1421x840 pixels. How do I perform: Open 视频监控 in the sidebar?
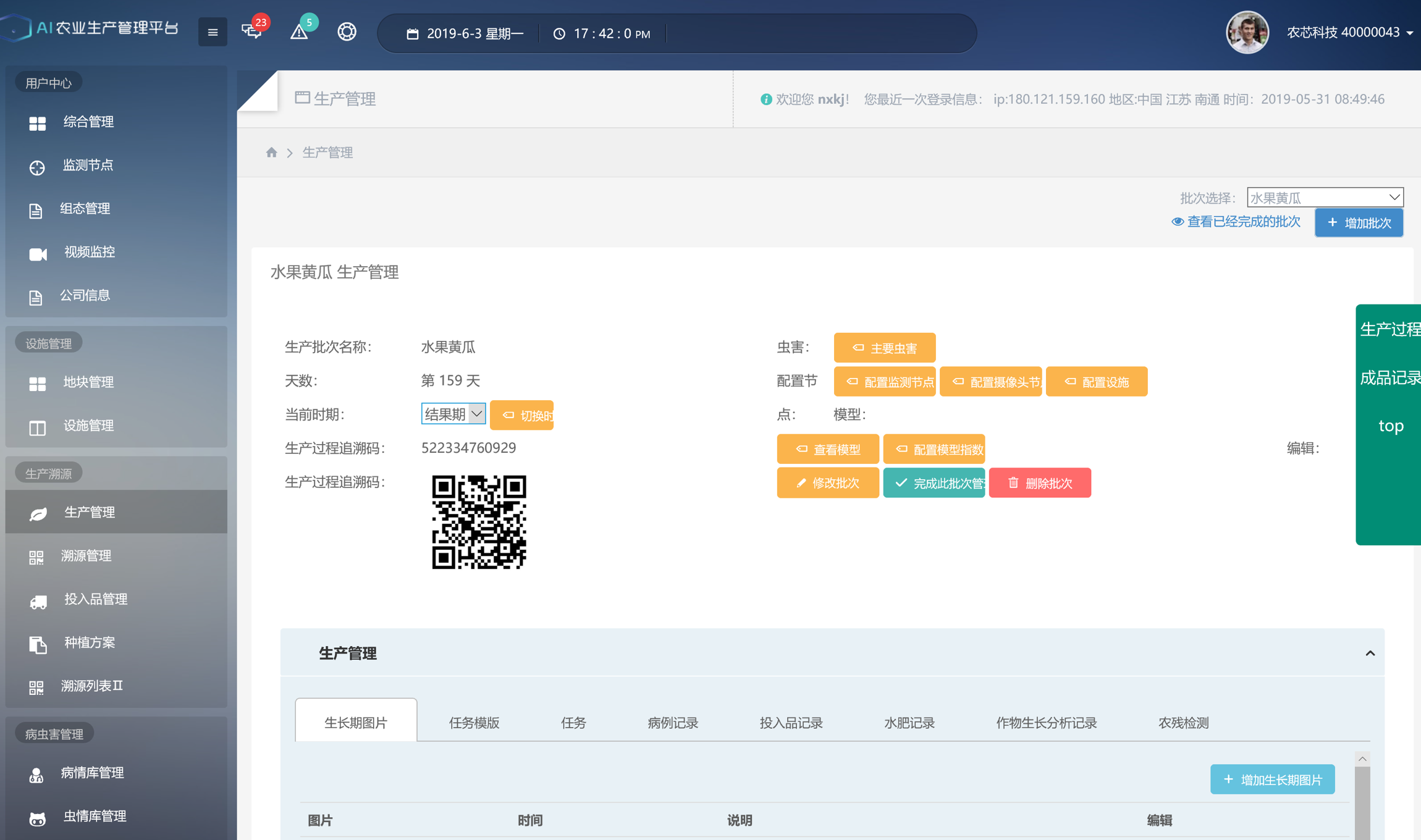(x=90, y=252)
